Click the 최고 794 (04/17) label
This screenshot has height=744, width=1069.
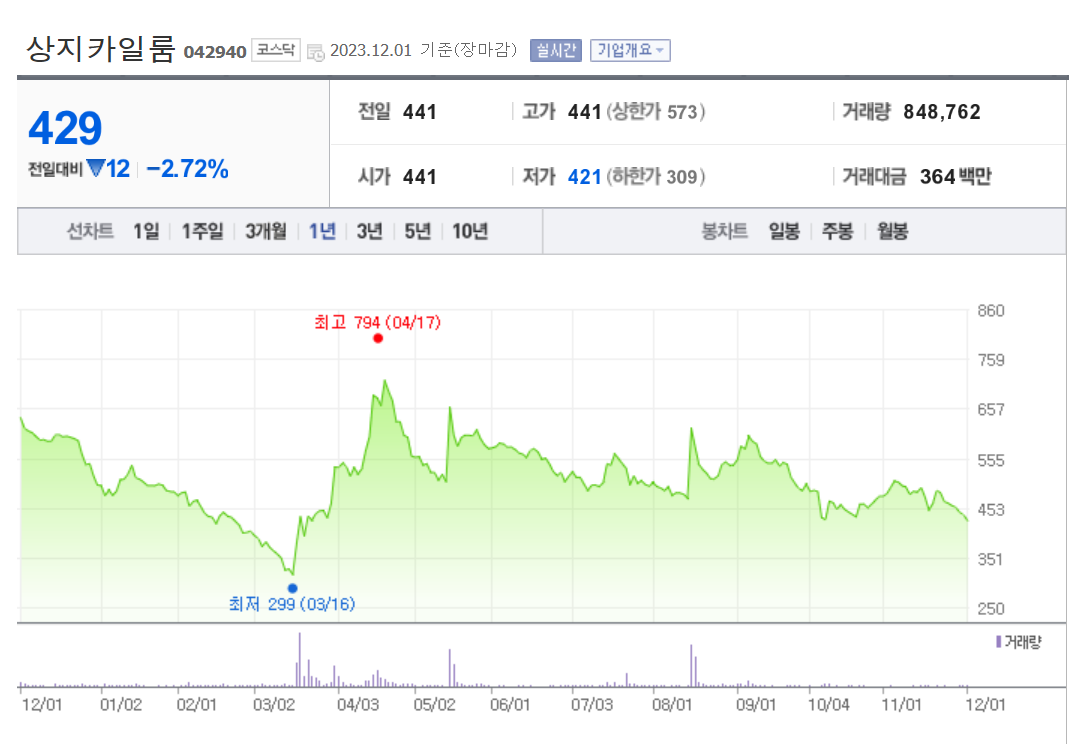[x=378, y=322]
